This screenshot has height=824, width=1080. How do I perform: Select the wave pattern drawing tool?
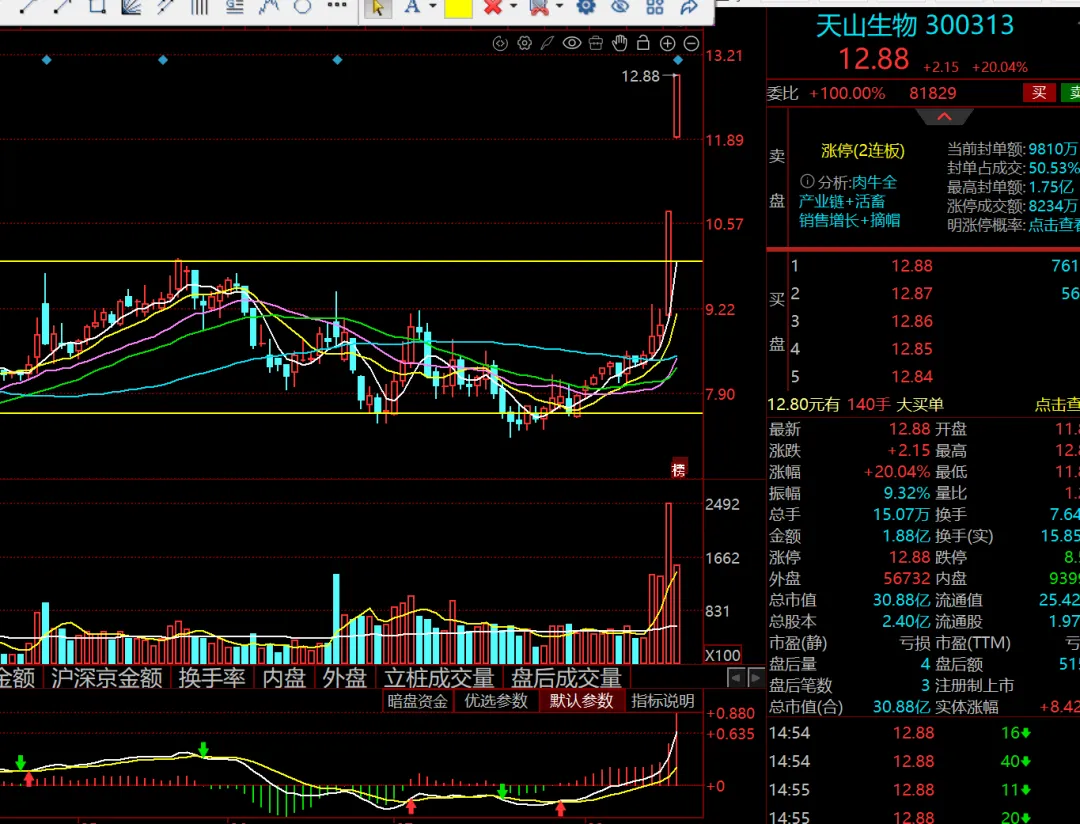tap(269, 7)
